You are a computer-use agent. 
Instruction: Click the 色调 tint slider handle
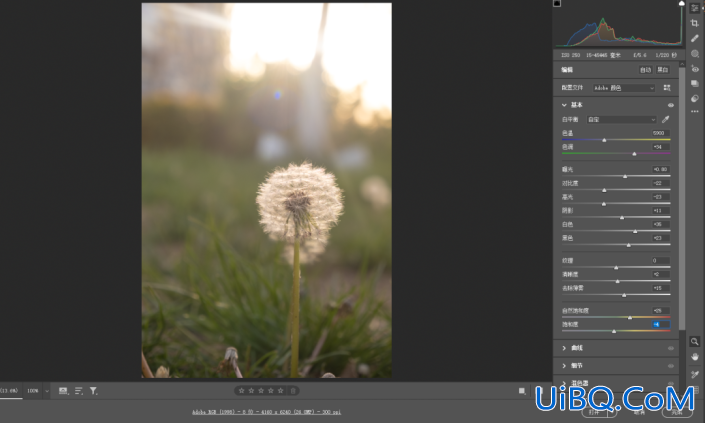(634, 154)
